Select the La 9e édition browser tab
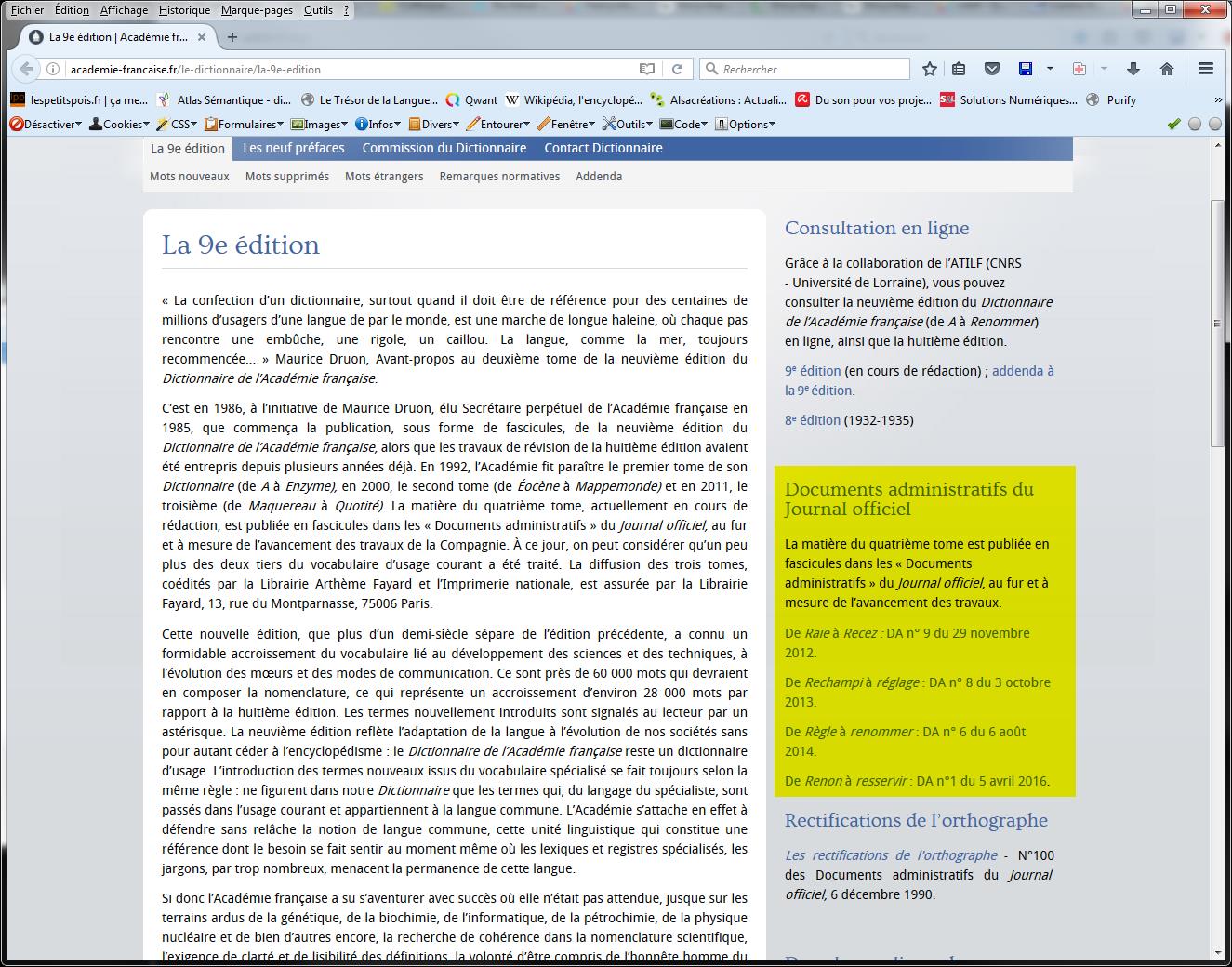Screen dimensions: 1232x967 (x=118, y=37)
